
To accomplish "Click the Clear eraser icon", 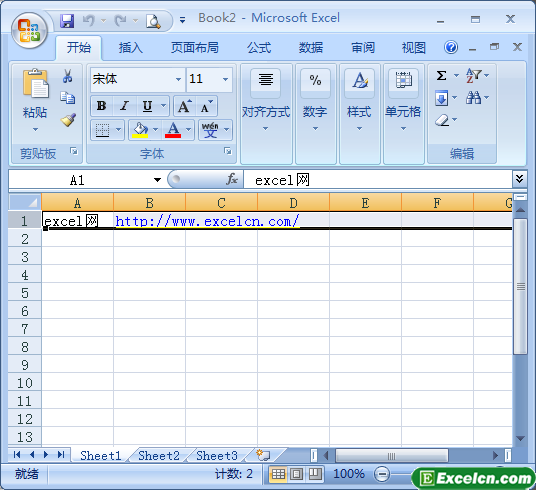I will (x=442, y=120).
